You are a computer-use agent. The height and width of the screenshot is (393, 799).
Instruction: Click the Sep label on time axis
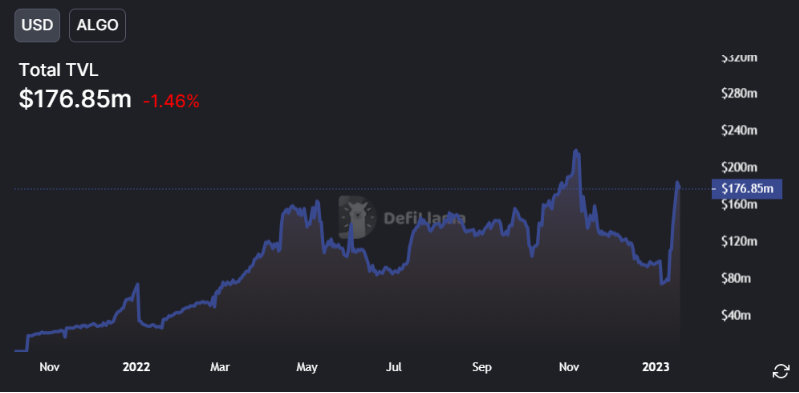click(482, 367)
